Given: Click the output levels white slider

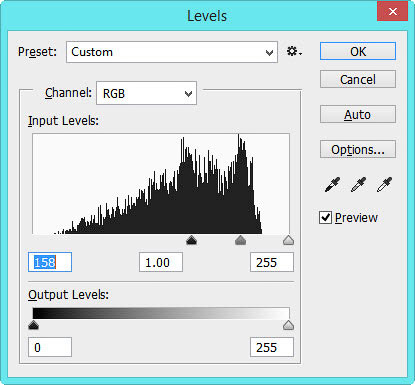Looking at the screenshot, I should click(288, 325).
